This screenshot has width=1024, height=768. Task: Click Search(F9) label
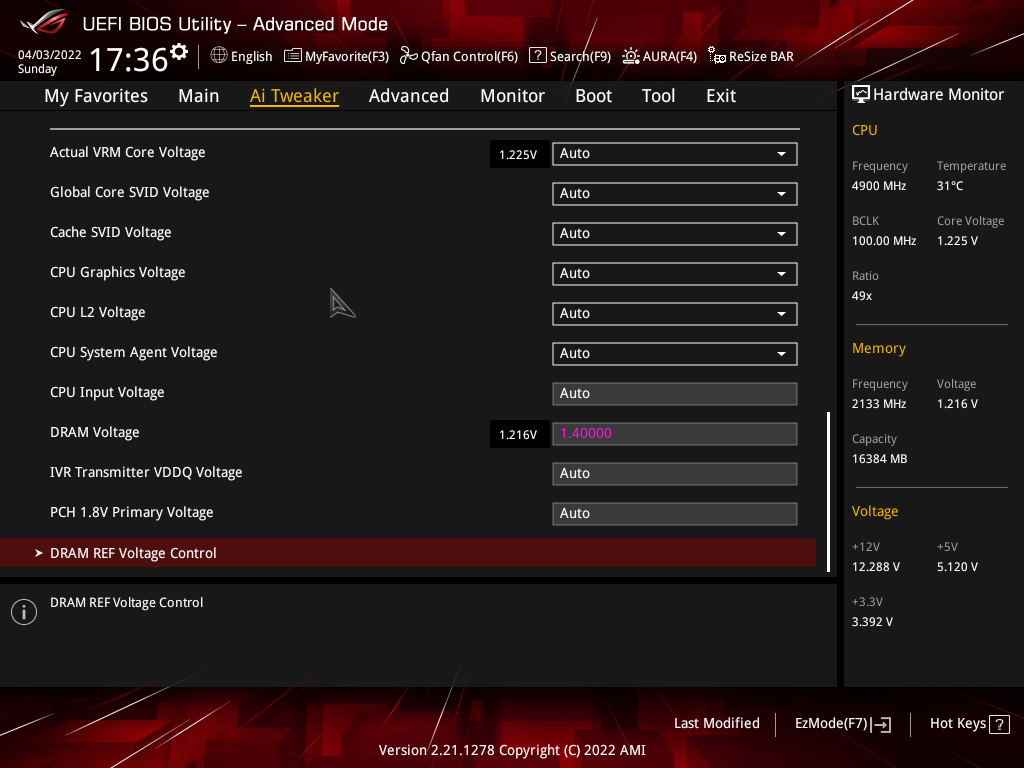tap(580, 57)
